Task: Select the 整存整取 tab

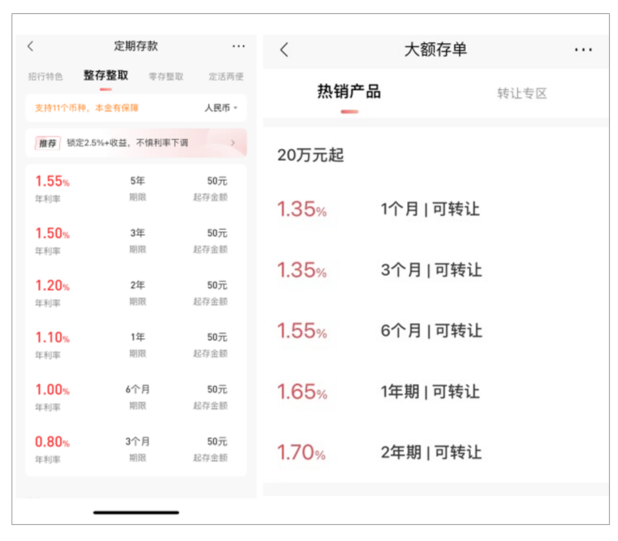Action: [105, 76]
